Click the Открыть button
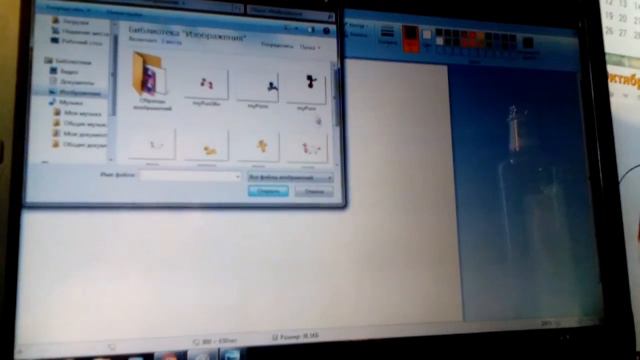The image size is (640, 360). (x=268, y=191)
